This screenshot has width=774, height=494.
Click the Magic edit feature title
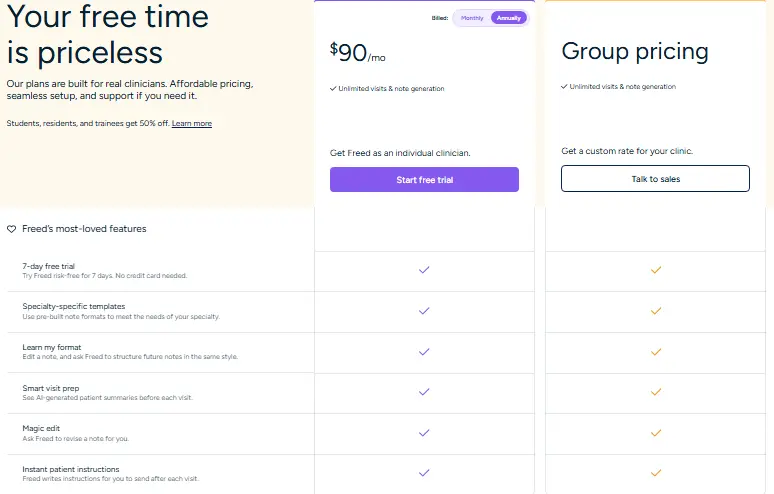(42, 428)
